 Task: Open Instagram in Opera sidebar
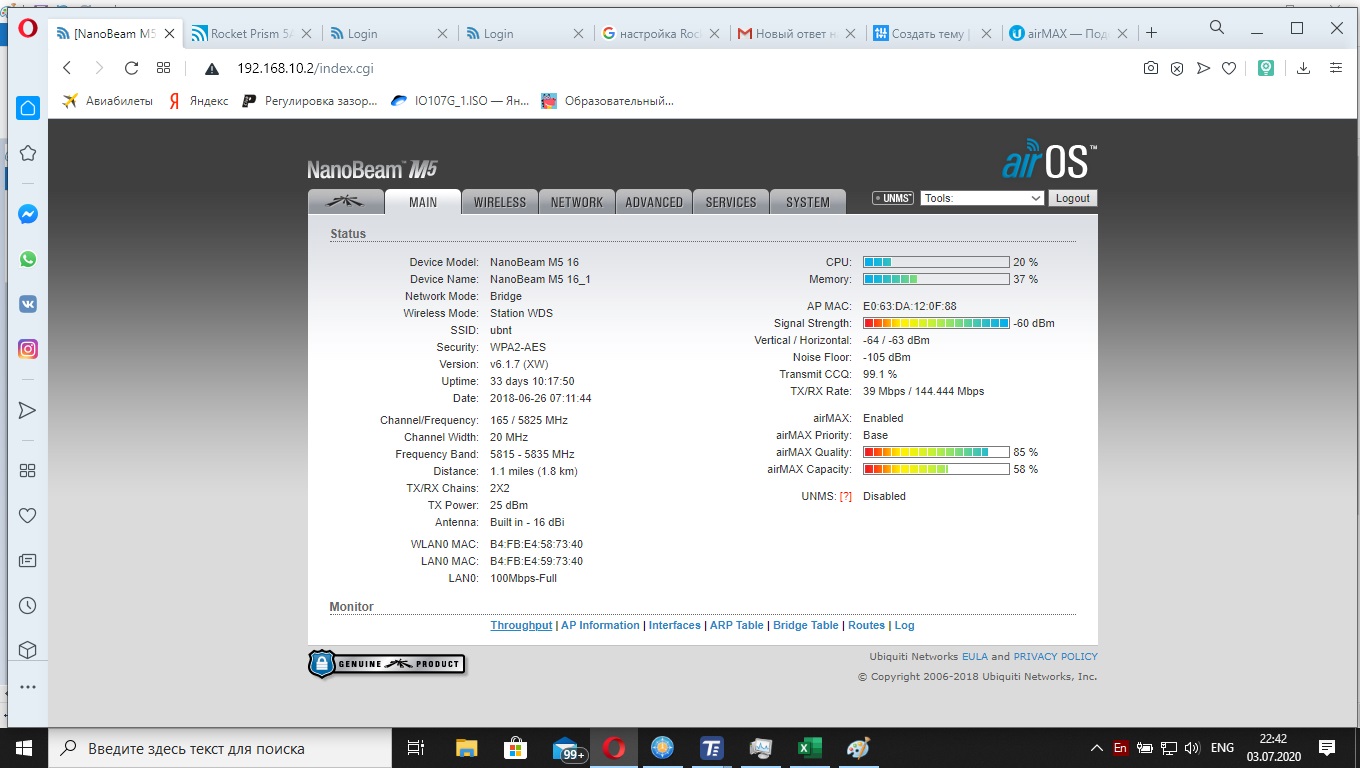coord(28,349)
